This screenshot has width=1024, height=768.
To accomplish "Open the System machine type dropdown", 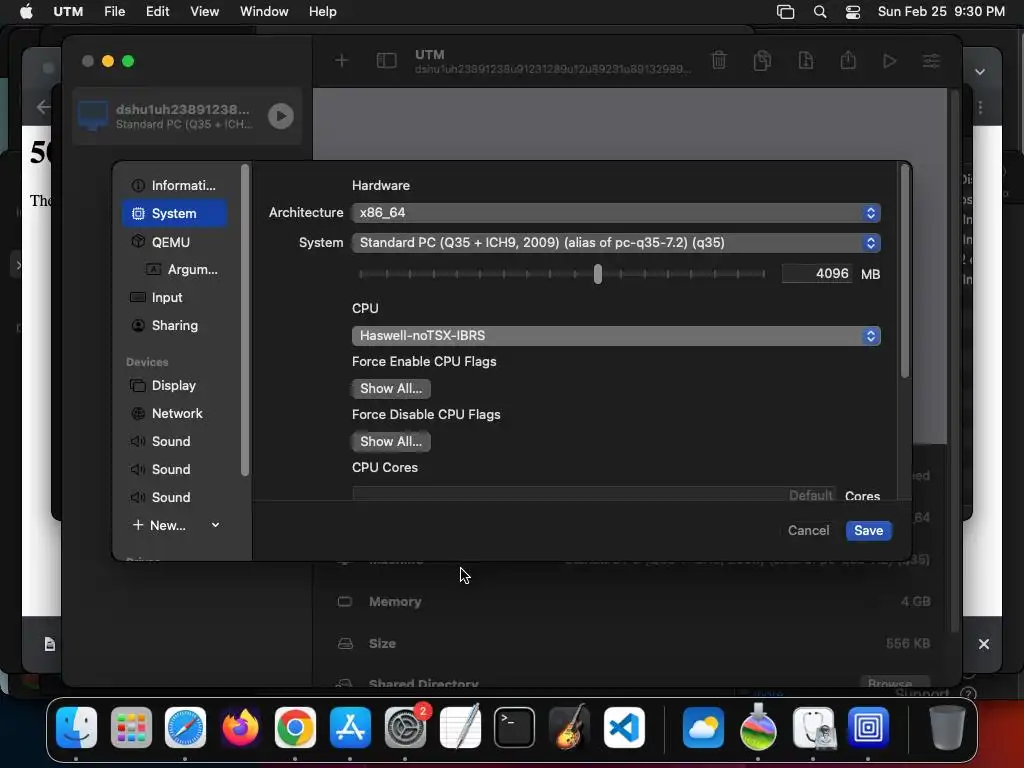I will (616, 243).
